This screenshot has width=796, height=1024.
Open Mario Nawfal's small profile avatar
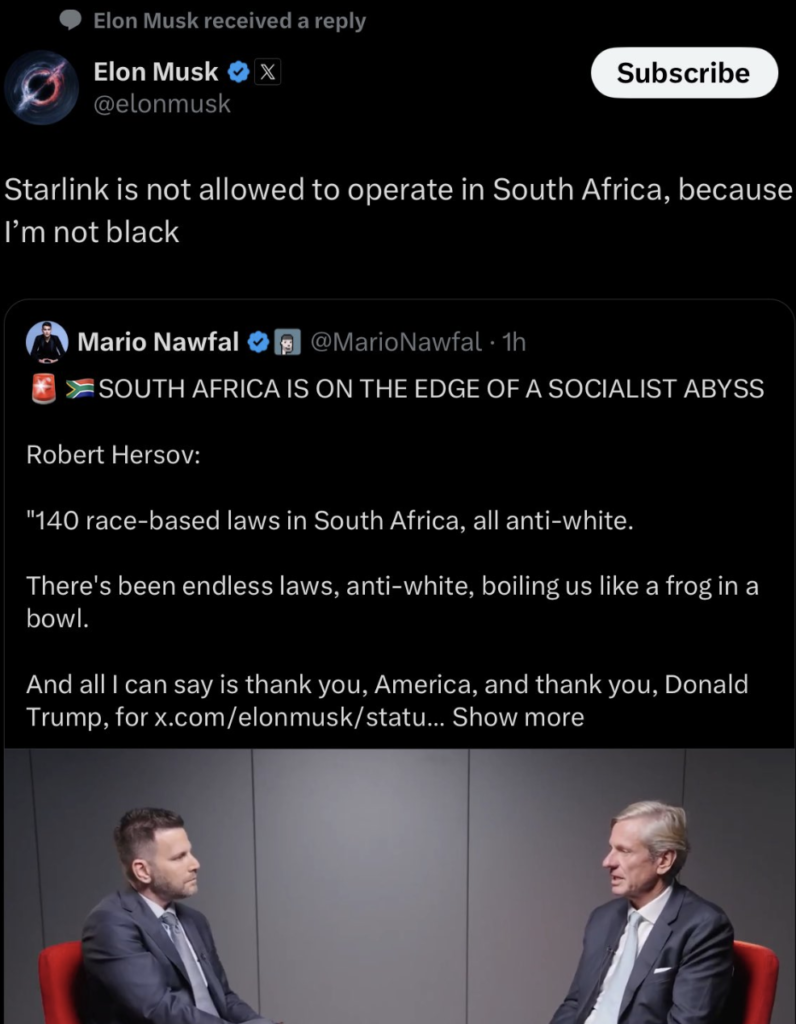point(47,342)
